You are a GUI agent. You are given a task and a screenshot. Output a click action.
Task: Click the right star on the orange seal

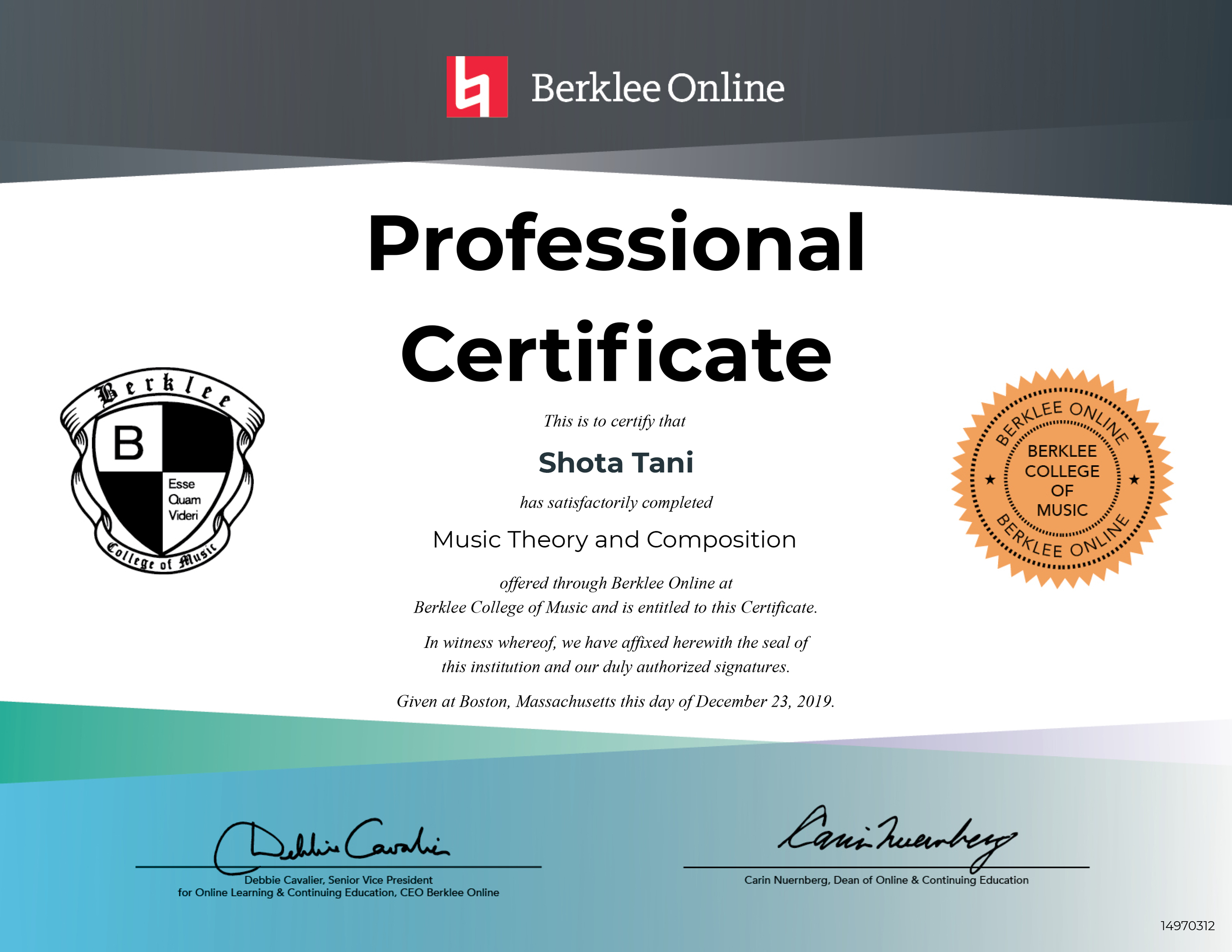(1134, 480)
